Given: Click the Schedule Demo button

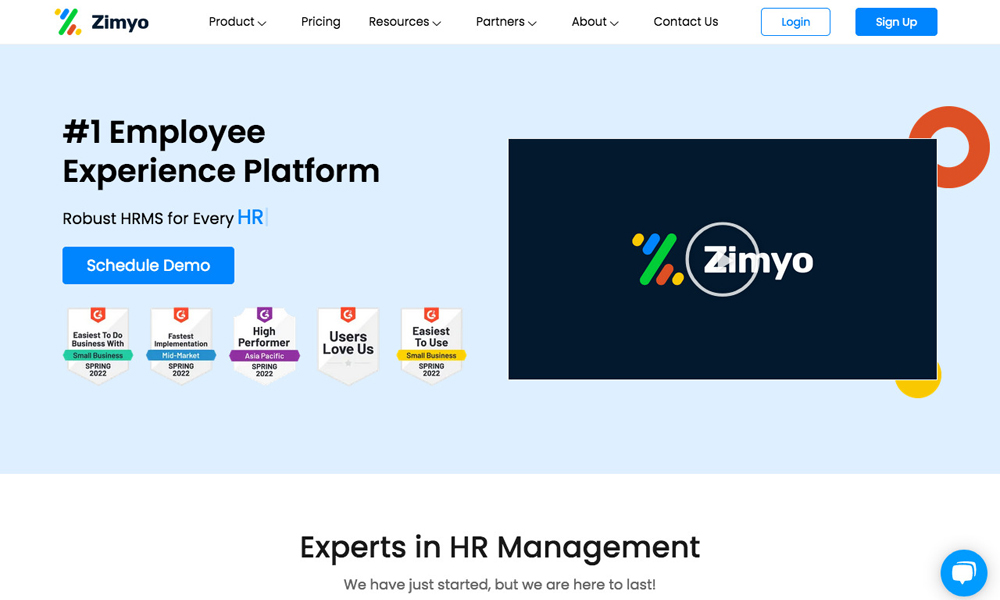Looking at the screenshot, I should point(148,266).
